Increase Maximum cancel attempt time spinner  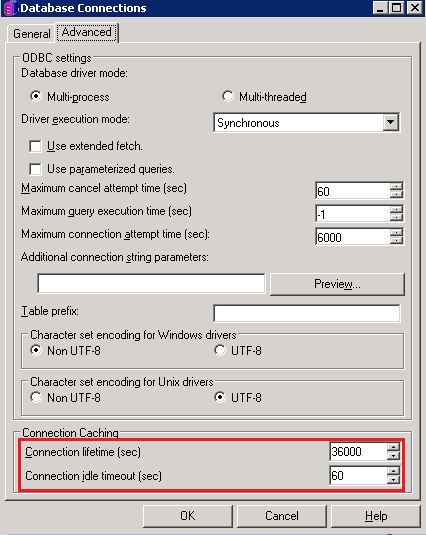[396, 187]
